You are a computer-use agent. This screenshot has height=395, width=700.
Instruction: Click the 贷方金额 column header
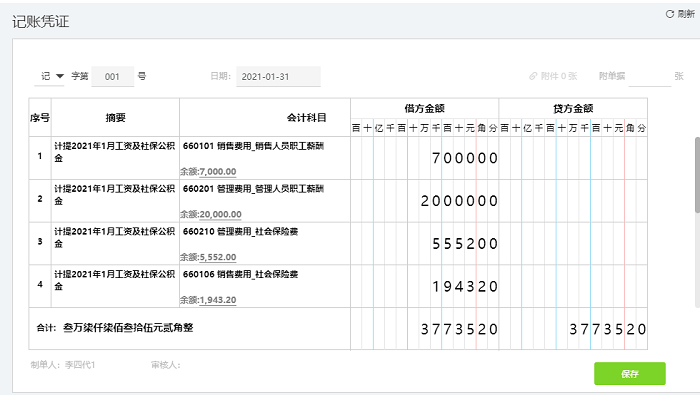click(x=573, y=108)
